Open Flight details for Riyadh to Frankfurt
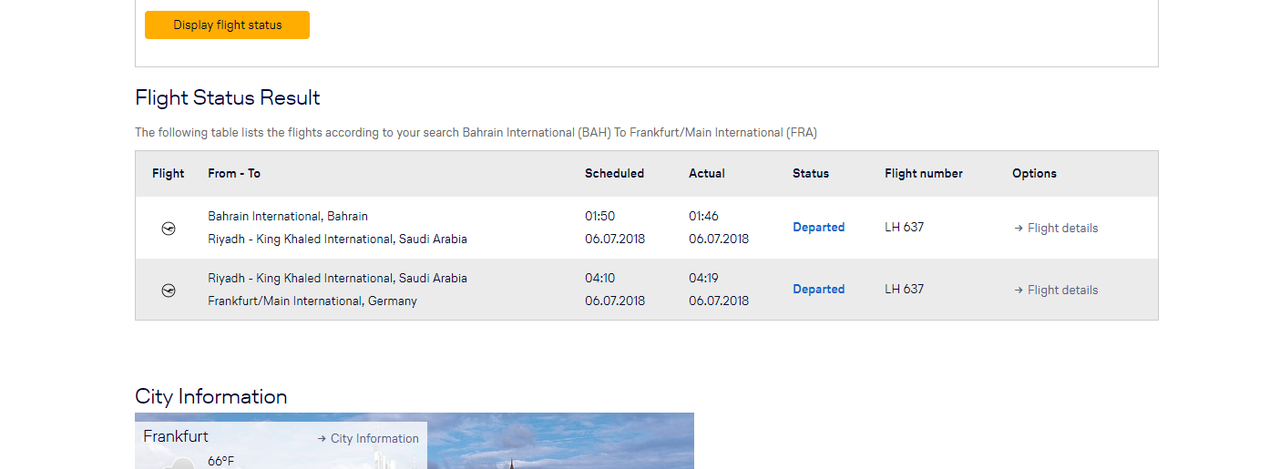The width and height of the screenshot is (1280, 469). pos(1056,290)
